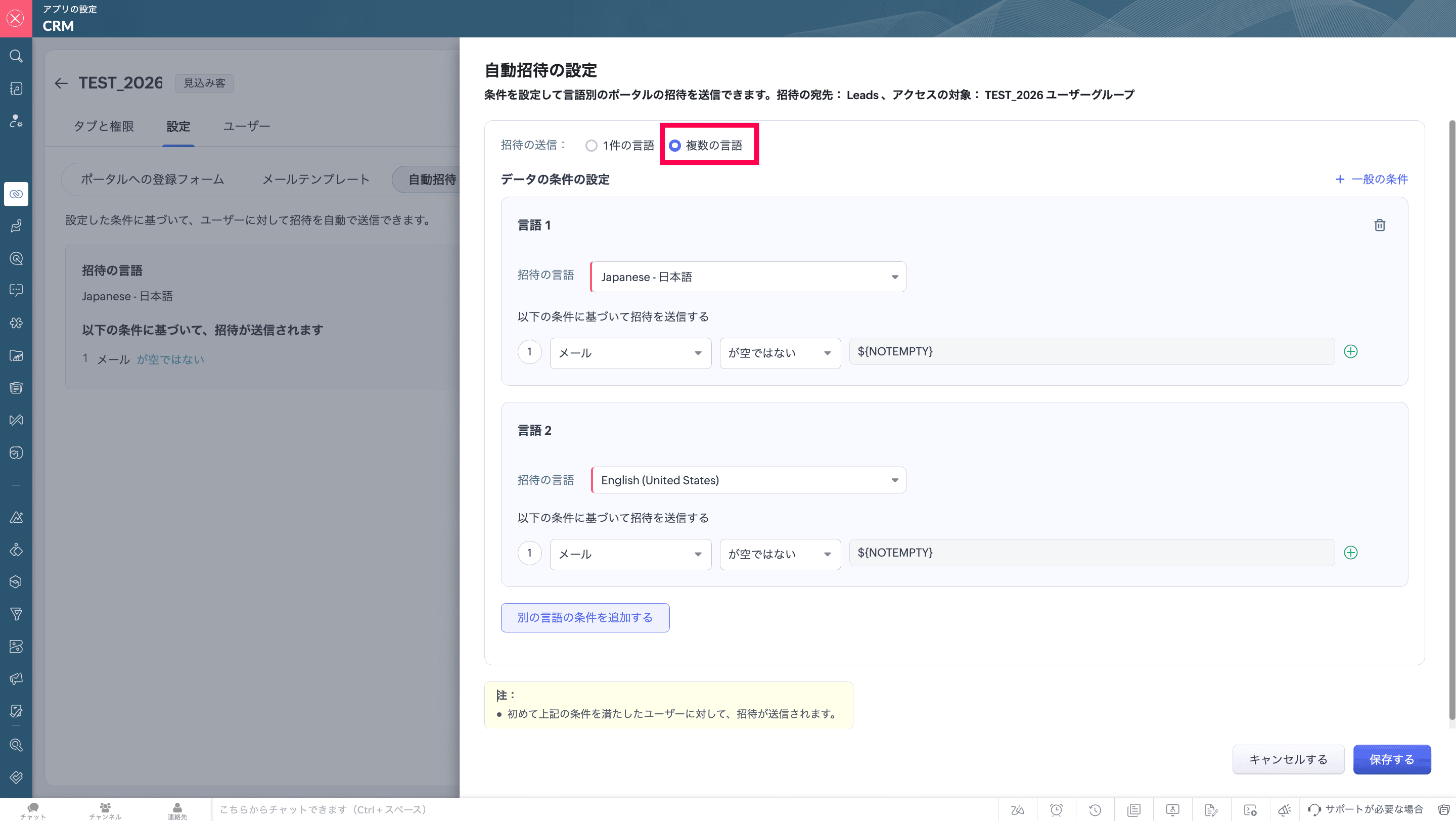Expand the が空ではない operator dropdown in Language 1
This screenshot has height=821, width=1456.
click(780, 353)
